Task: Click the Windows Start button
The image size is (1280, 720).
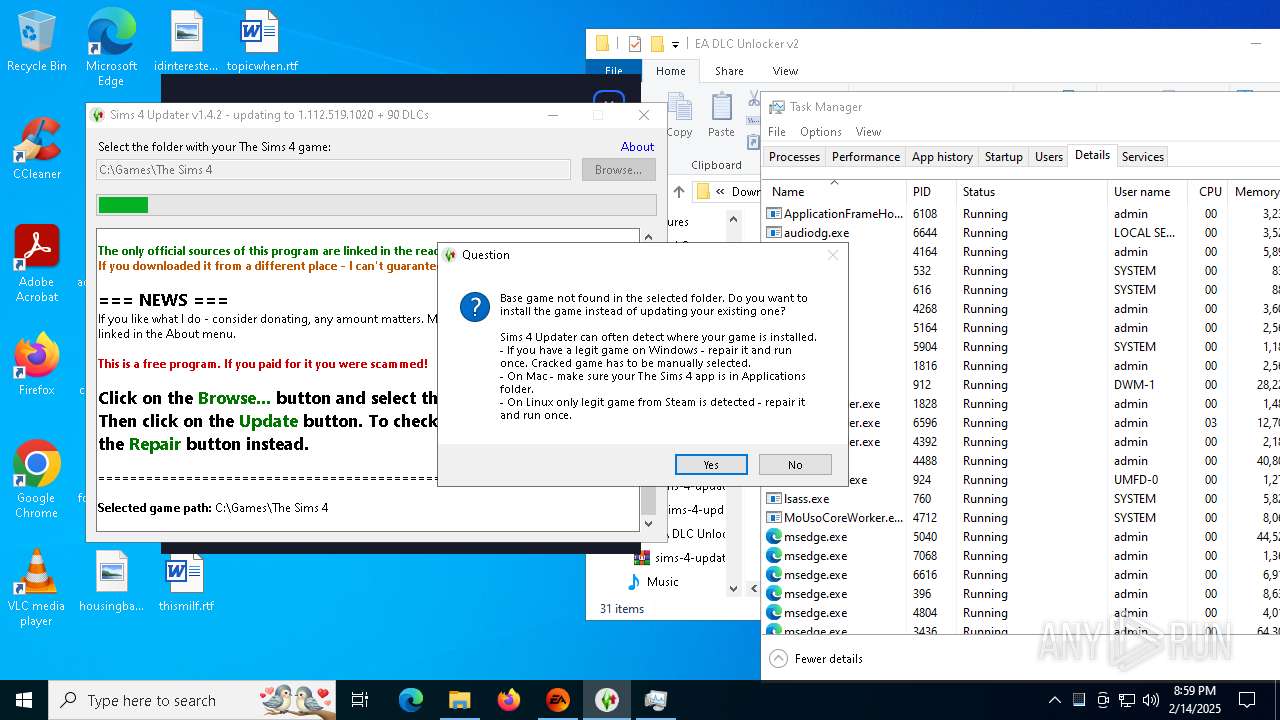Action: pos(24,700)
